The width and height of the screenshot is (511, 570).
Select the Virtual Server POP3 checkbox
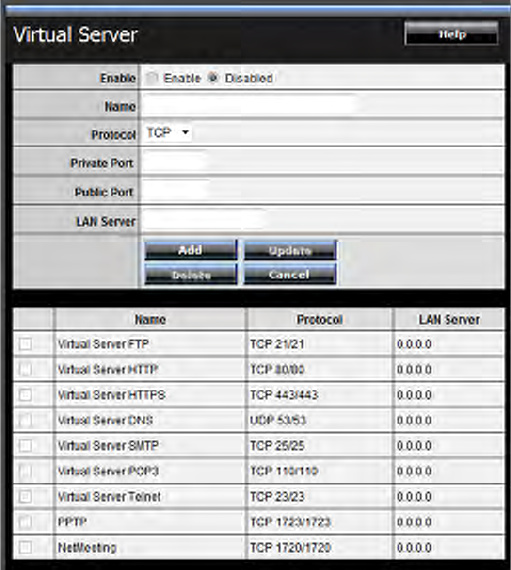click(x=25, y=471)
